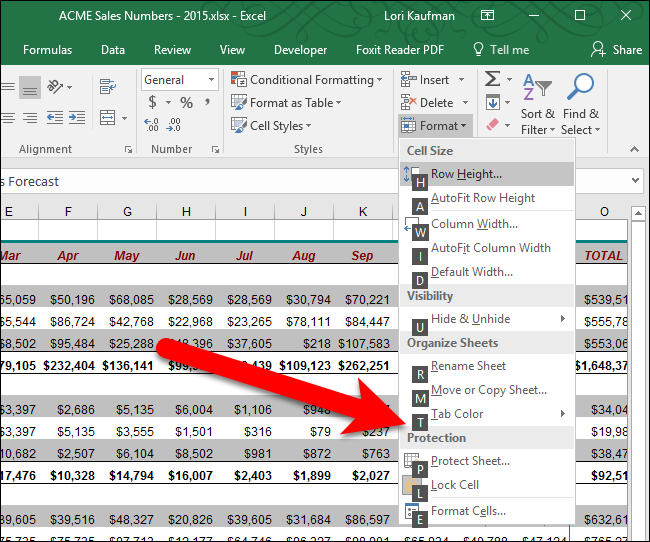Toggle Lock Cell option
Viewport: 650px width, 542px height.
[454, 485]
